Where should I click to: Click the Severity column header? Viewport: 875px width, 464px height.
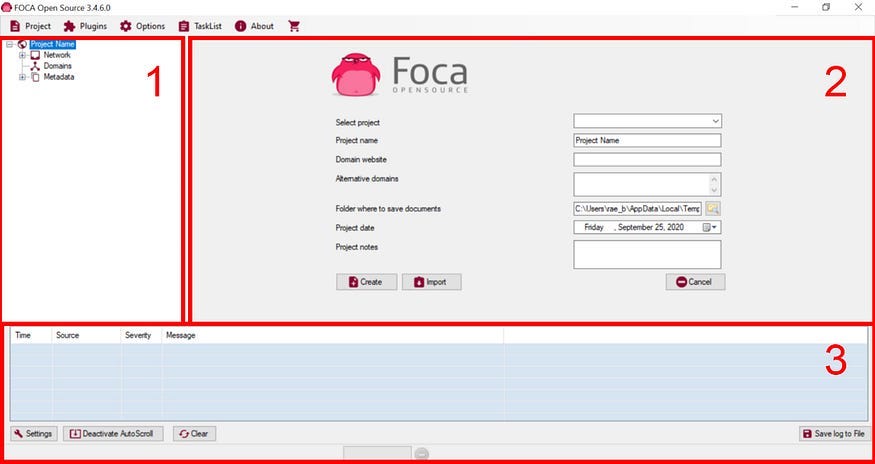pyautogui.click(x=142, y=336)
